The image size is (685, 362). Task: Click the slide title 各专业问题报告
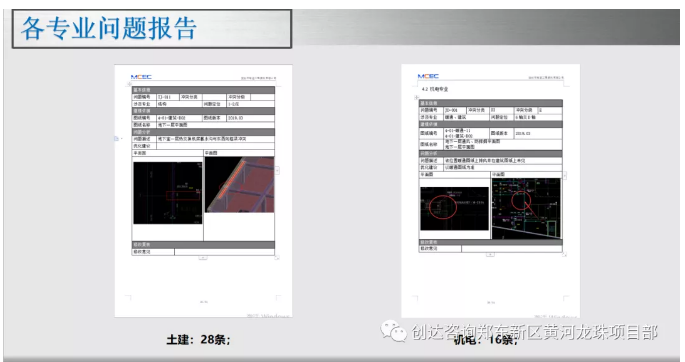[109, 28]
